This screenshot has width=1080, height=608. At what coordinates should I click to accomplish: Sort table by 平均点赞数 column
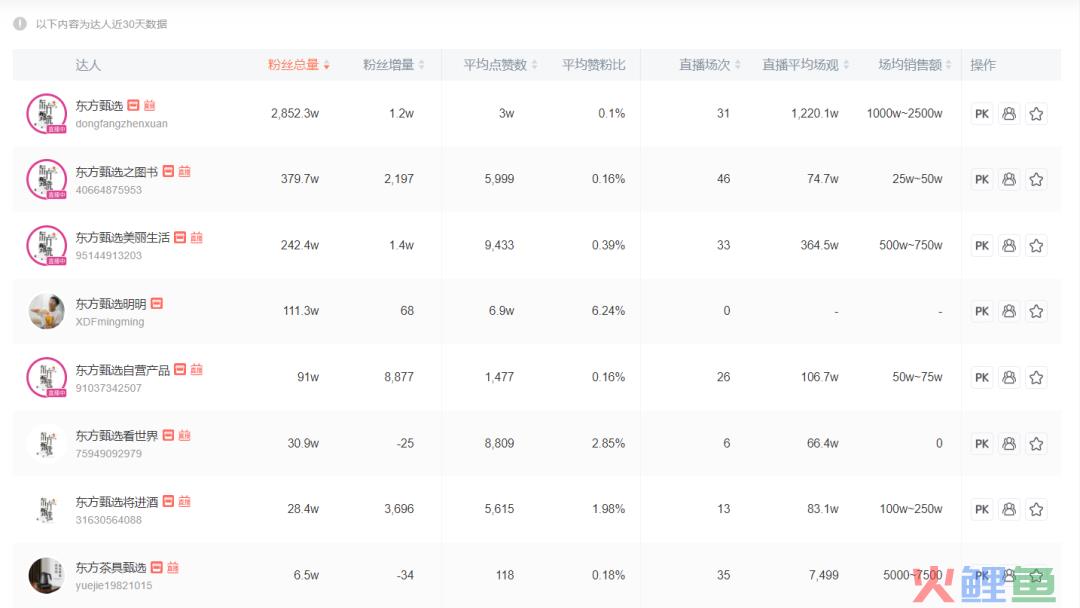[x=500, y=65]
